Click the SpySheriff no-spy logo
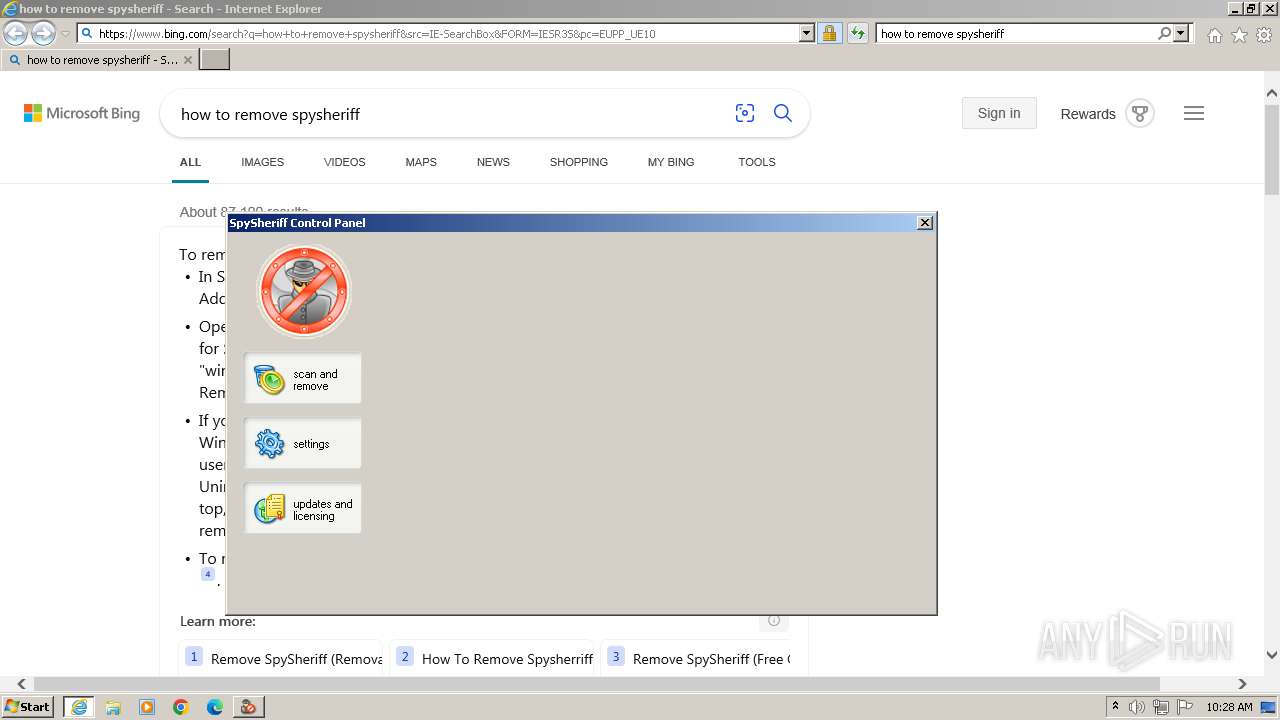 [x=304, y=291]
